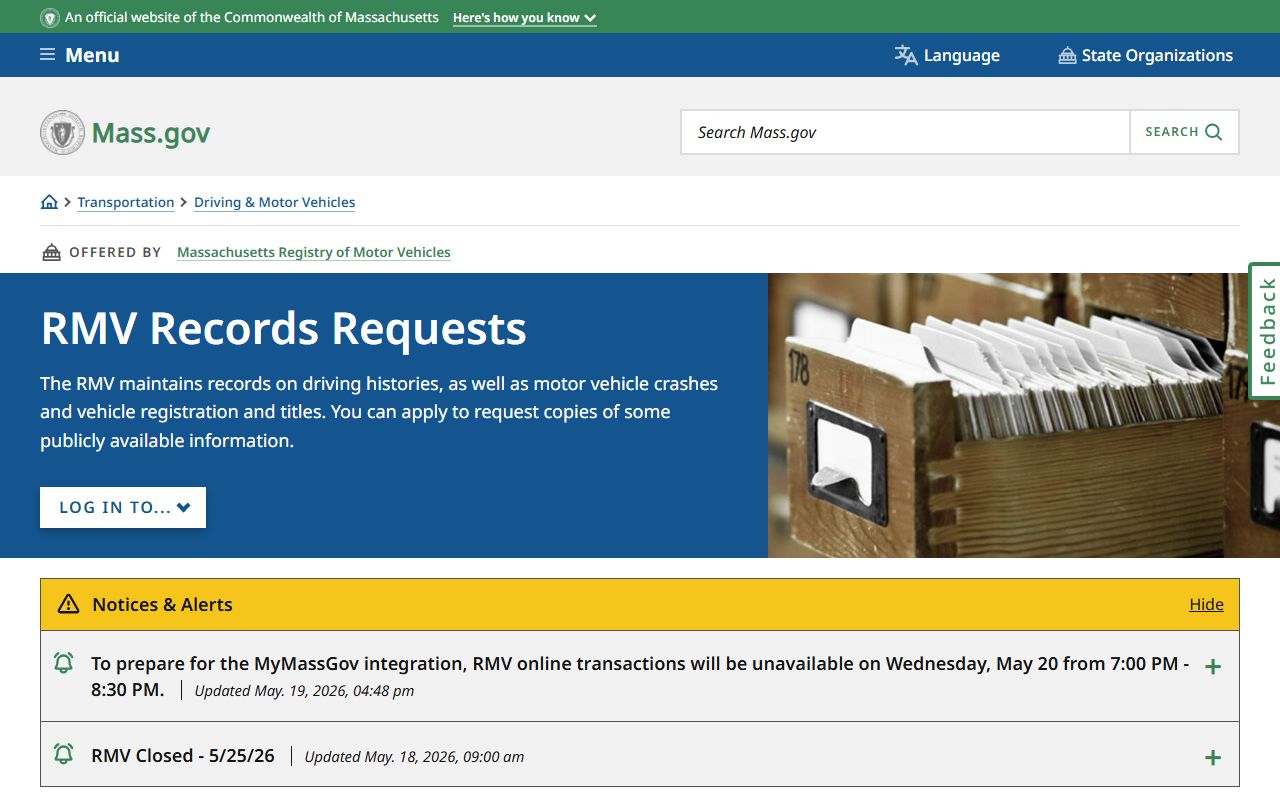Click the seal icon in official website banner
Image resolution: width=1280 pixels, height=800 pixels.
(49, 18)
